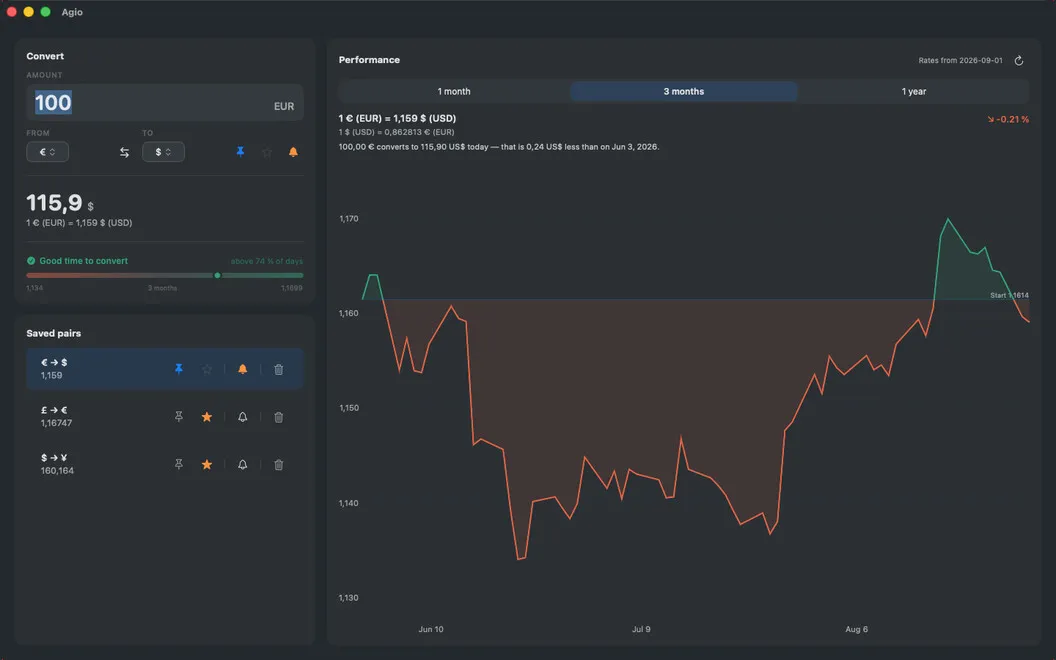Refresh the exchange rates
This screenshot has height=660, width=1056.
tap(1019, 61)
